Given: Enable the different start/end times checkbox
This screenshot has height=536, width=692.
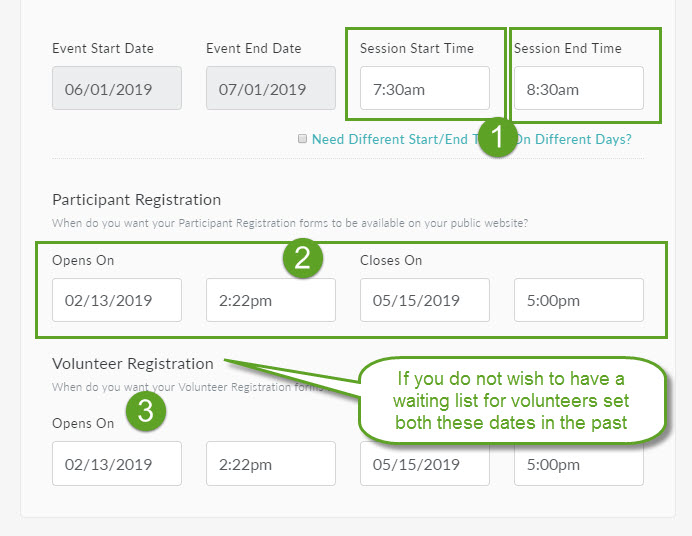Looking at the screenshot, I should (302, 139).
